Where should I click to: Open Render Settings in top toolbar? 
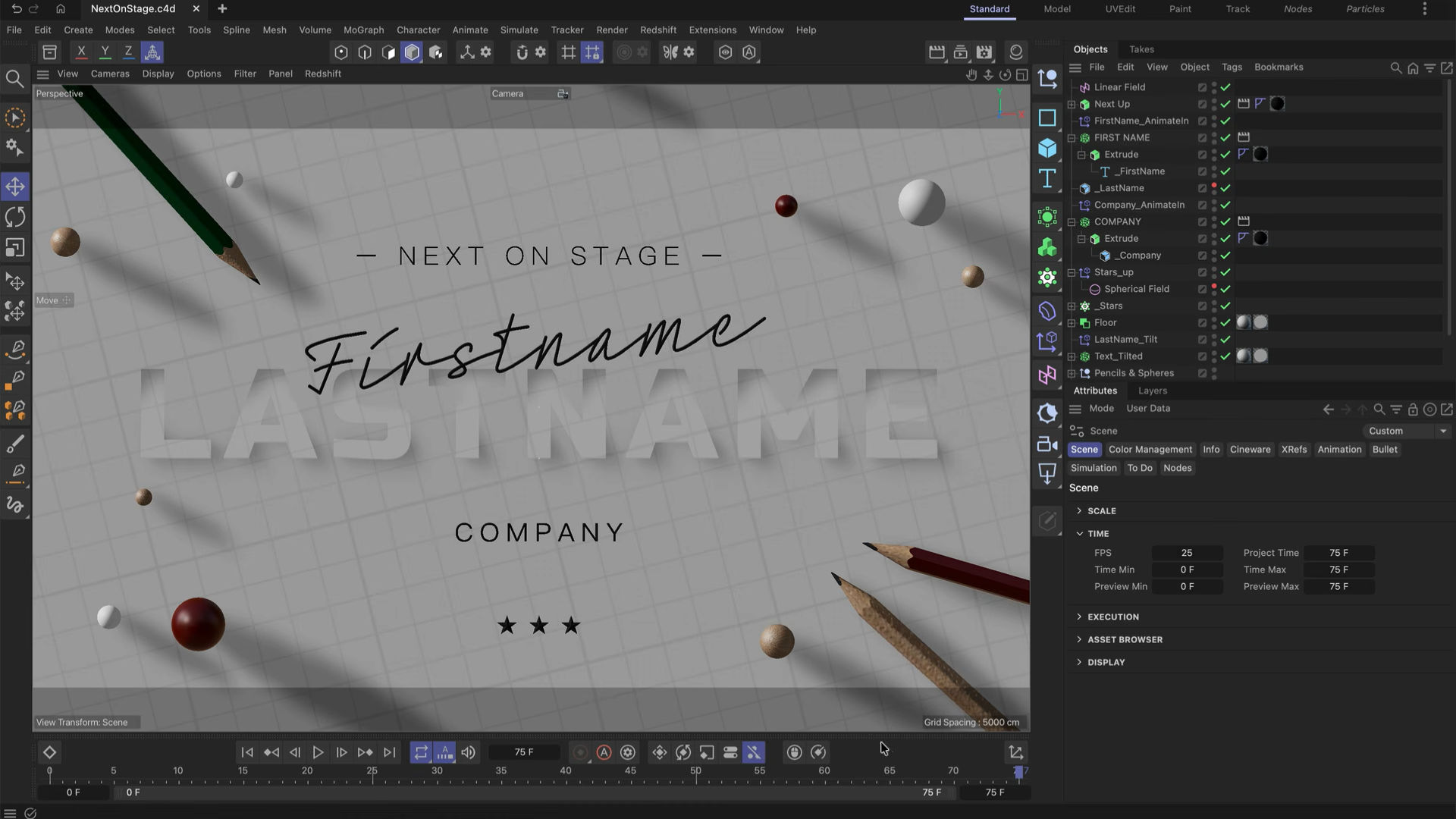pos(984,52)
